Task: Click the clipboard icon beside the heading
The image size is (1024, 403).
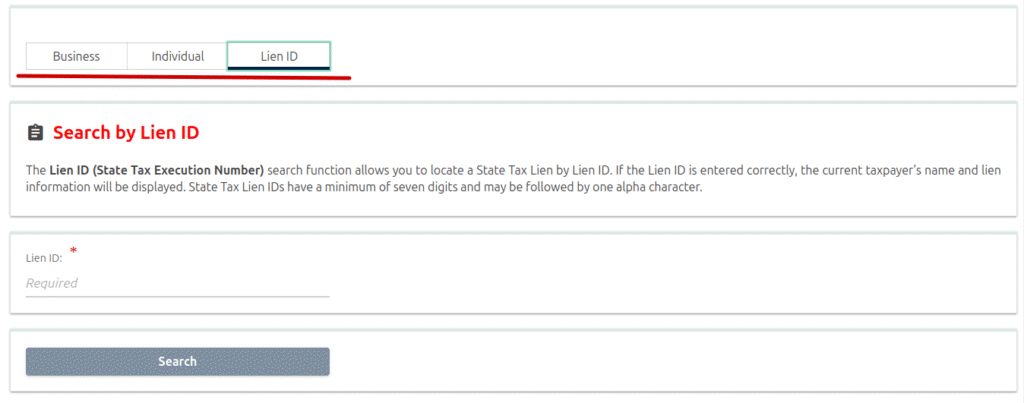Action: (35, 132)
